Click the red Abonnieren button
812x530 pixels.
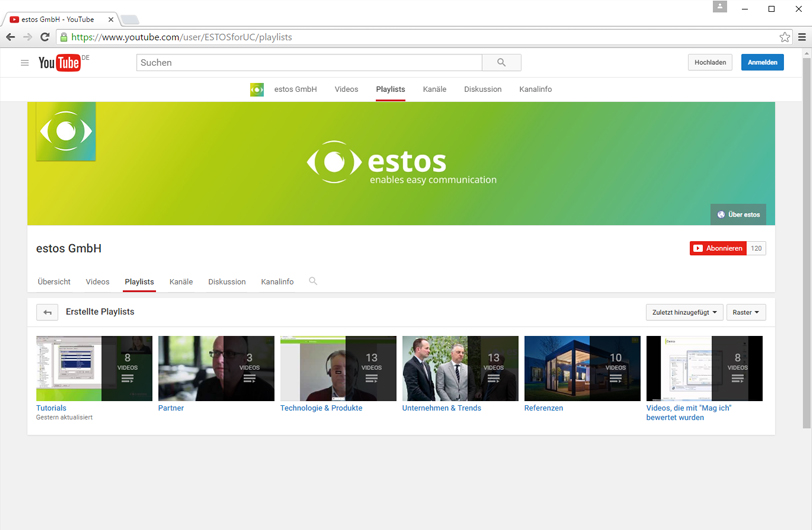point(718,248)
